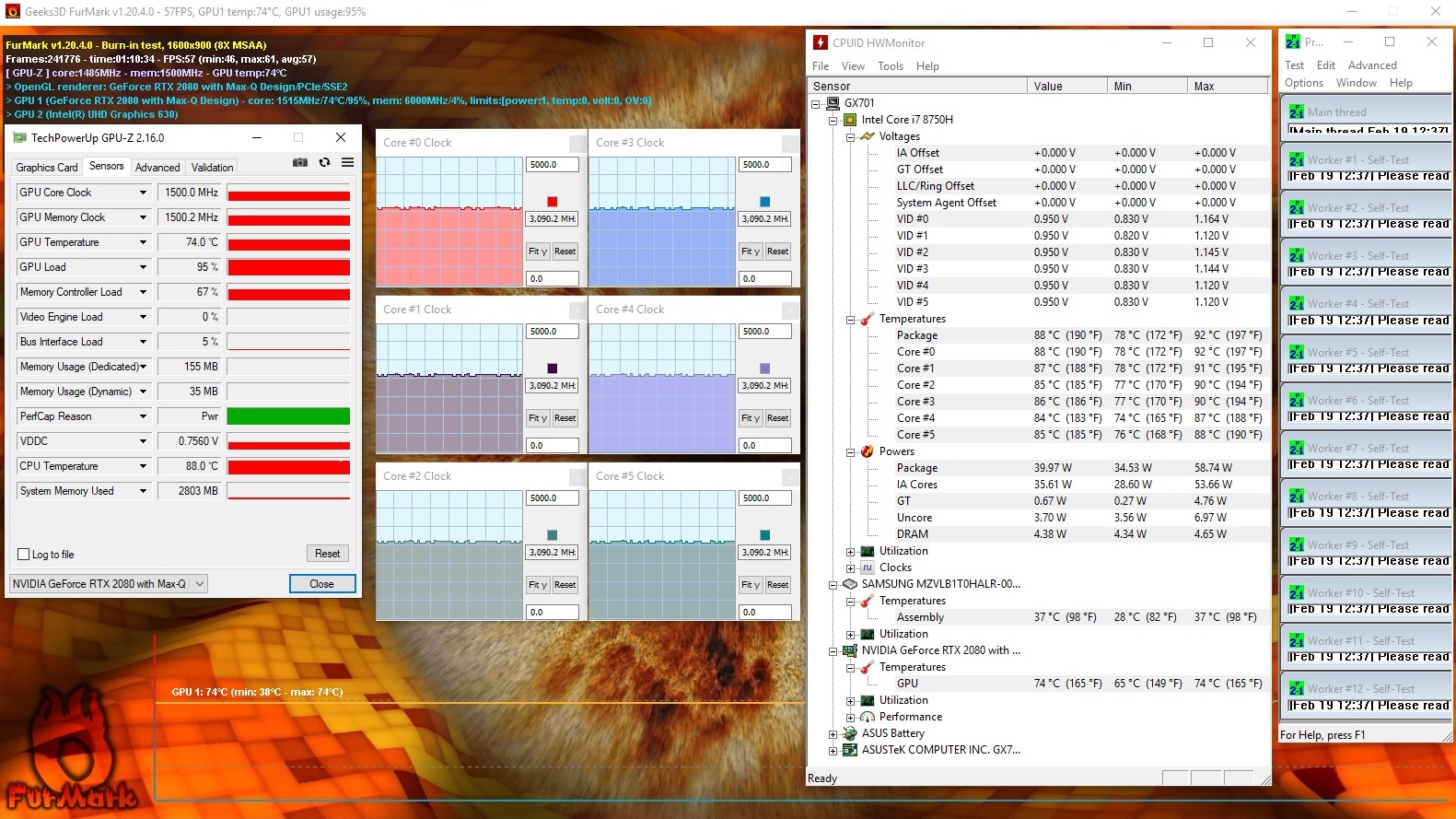Viewport: 1456px width, 819px height.
Task: Click the GPU-Z Close button
Action: click(321, 584)
